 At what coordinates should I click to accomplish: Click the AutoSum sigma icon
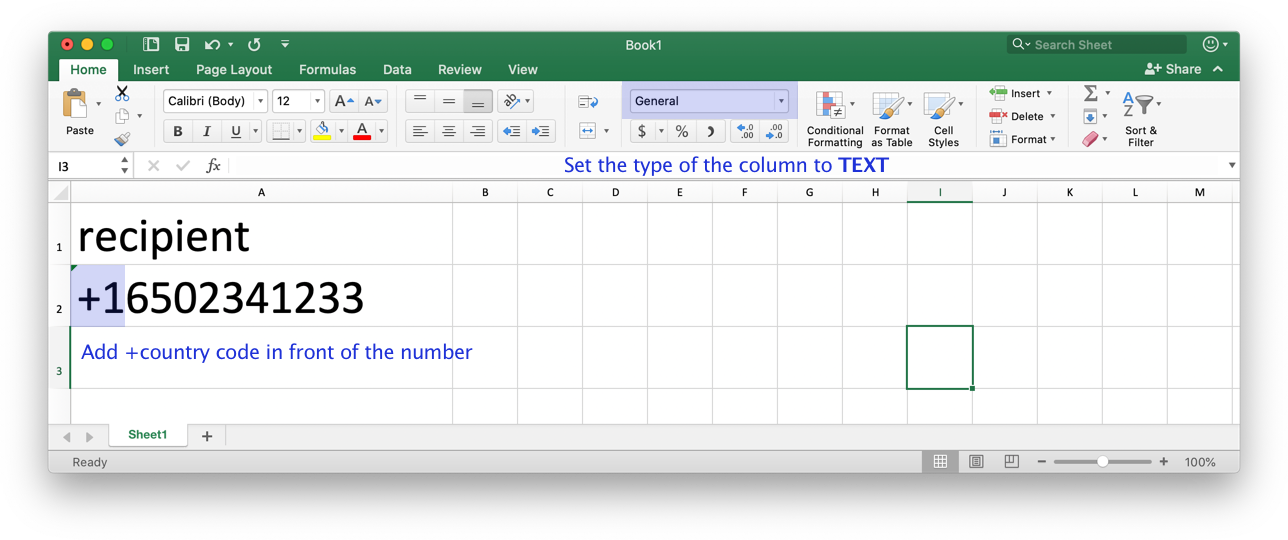tap(1090, 93)
